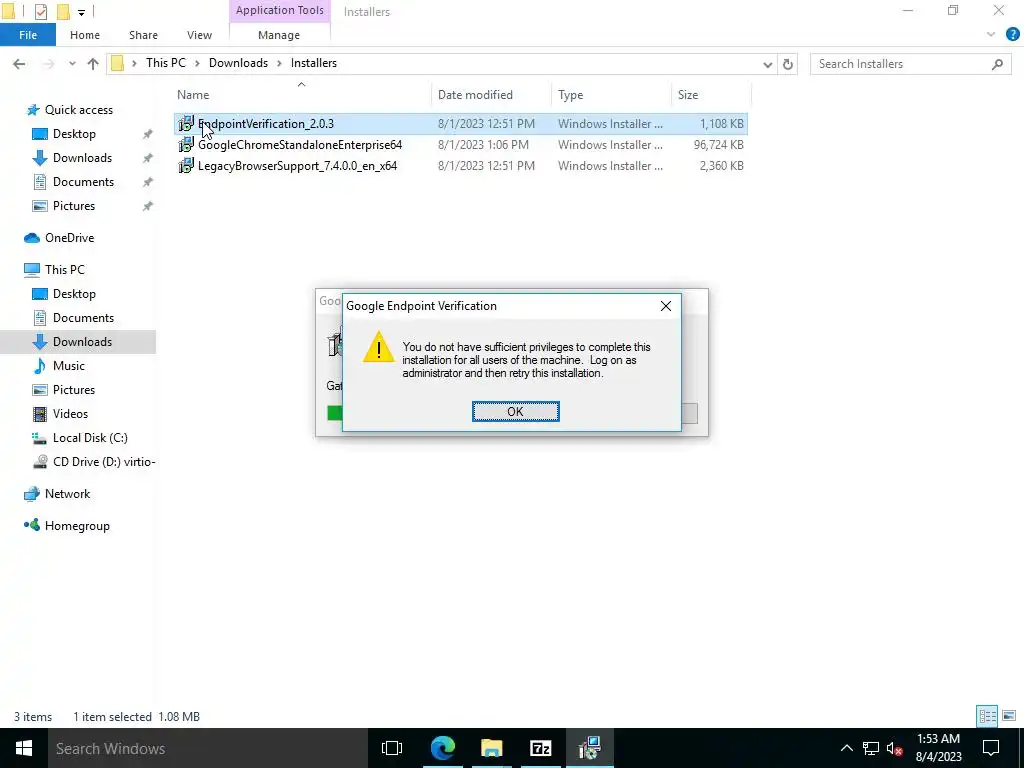This screenshot has width=1024, height=768.
Task: Open the File ribbon tab
Action: [x=28, y=35]
